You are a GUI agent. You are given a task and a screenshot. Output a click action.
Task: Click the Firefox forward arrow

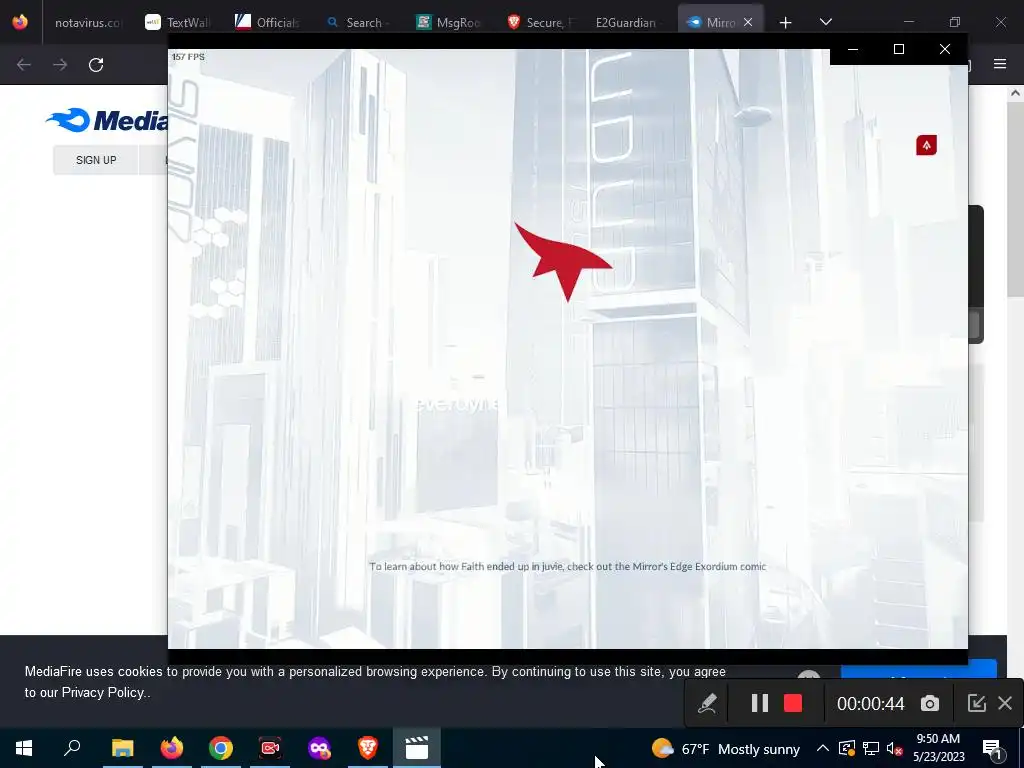(x=60, y=65)
